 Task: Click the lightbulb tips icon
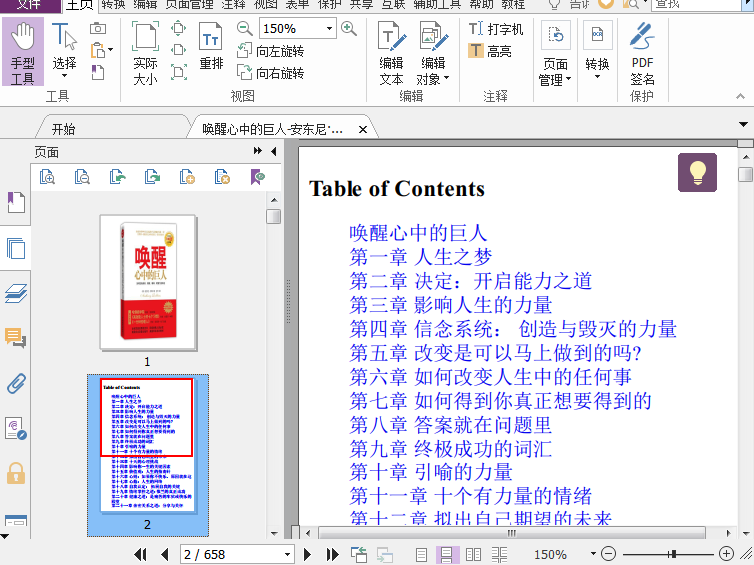697,172
